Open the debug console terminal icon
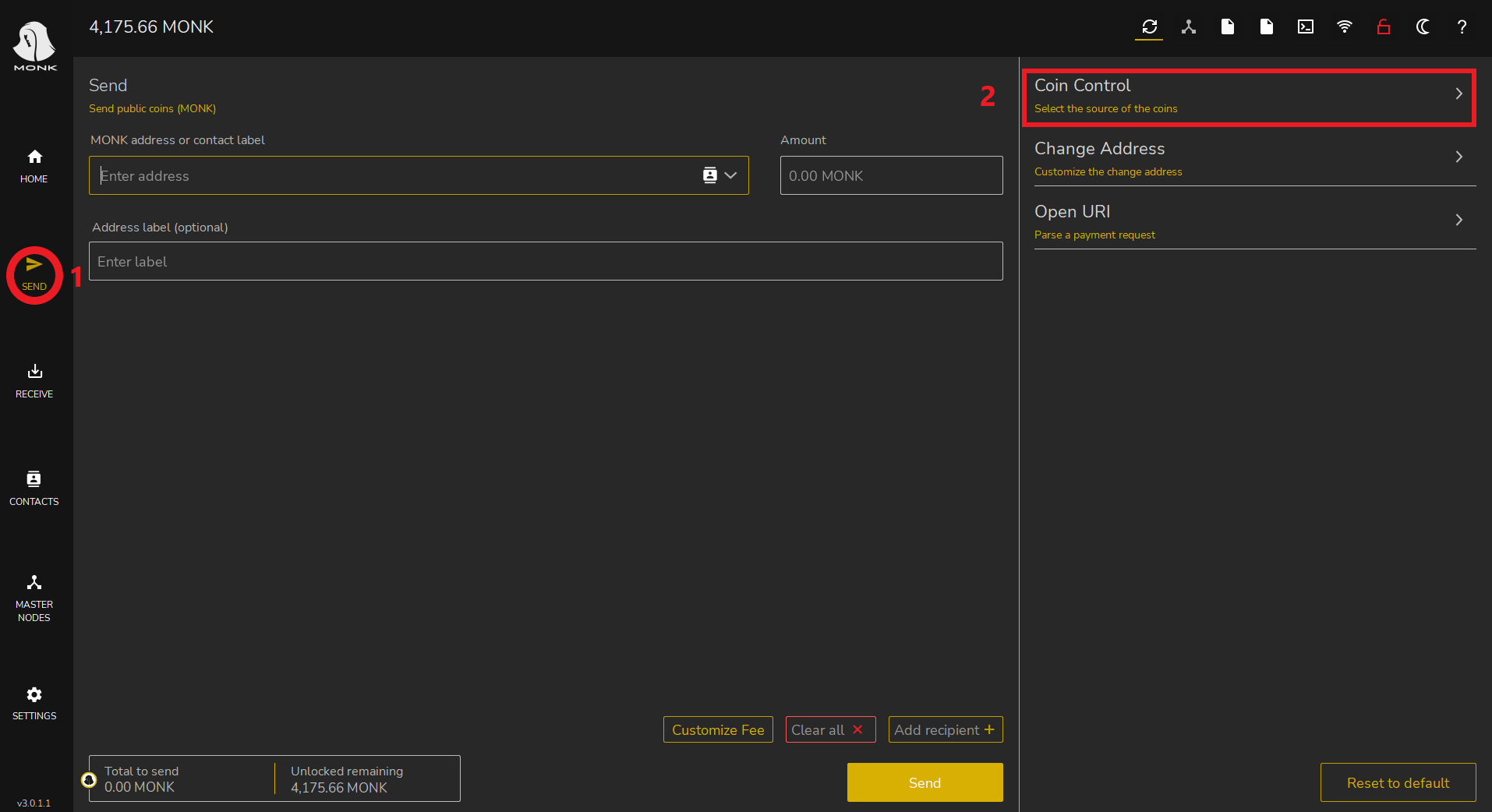 [x=1305, y=27]
